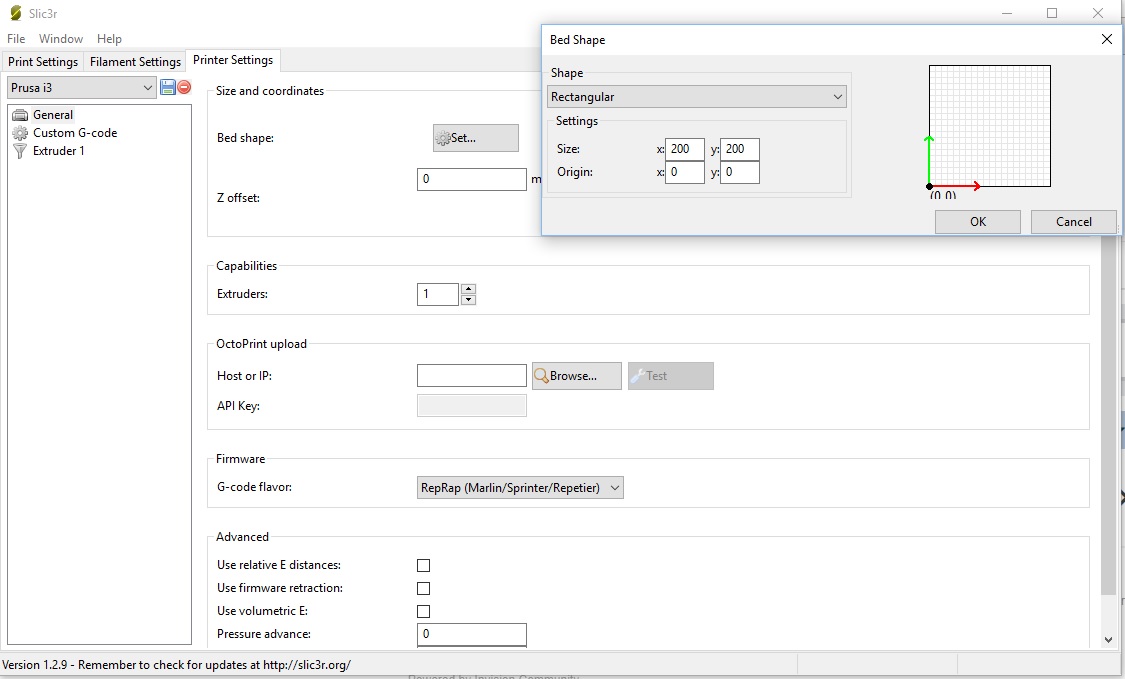Click the bed Size y field

point(740,149)
